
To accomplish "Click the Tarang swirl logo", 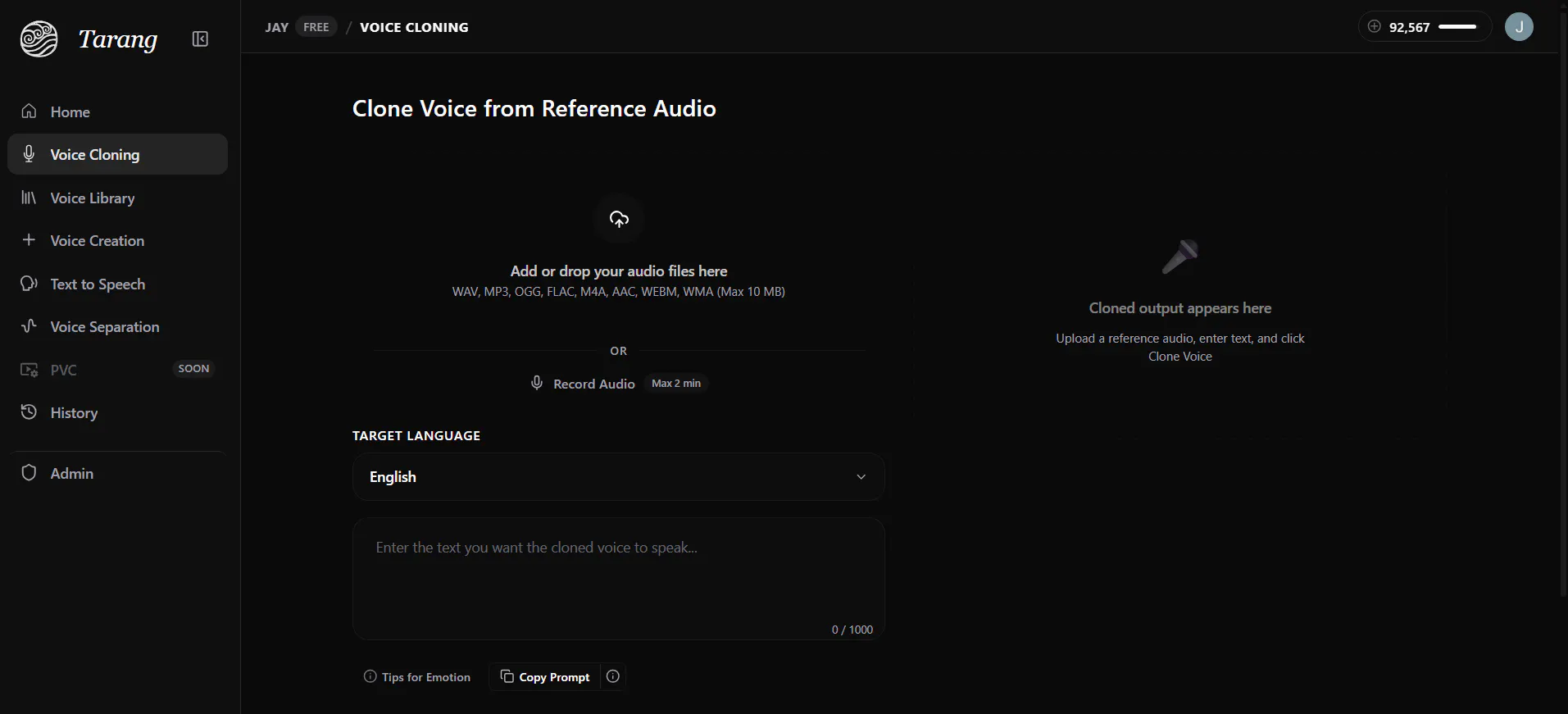I will [x=39, y=39].
